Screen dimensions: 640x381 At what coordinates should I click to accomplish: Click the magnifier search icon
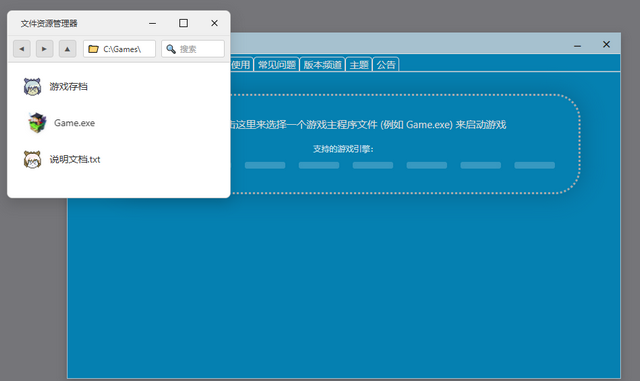click(171, 49)
